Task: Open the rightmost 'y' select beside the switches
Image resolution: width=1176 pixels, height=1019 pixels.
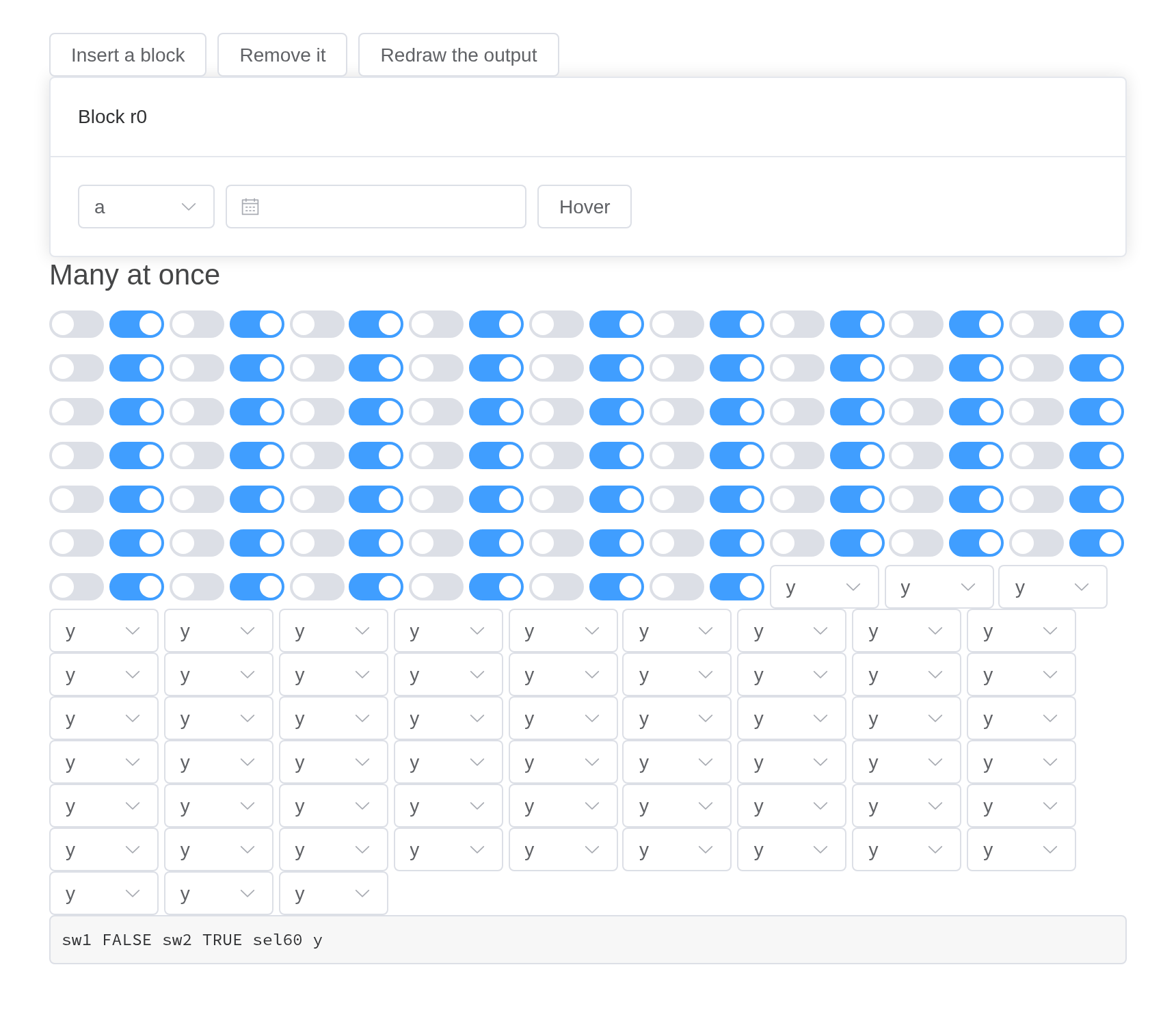Action: [1053, 587]
